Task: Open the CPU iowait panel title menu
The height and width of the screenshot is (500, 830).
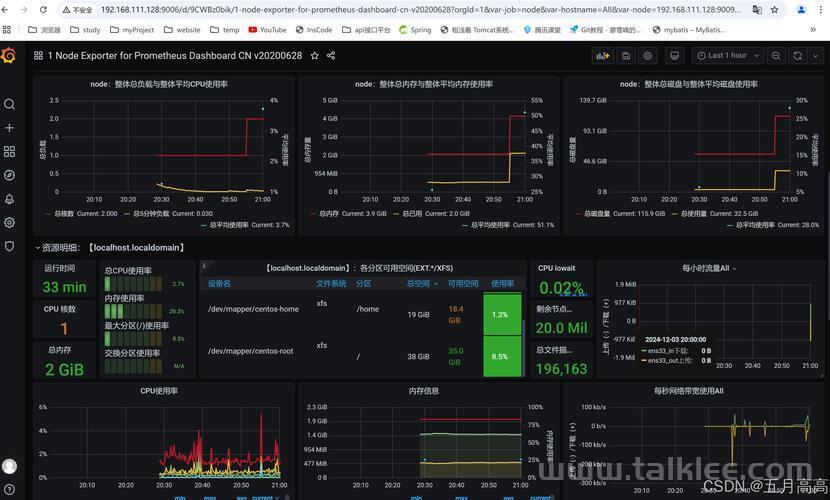Action: pos(556,268)
